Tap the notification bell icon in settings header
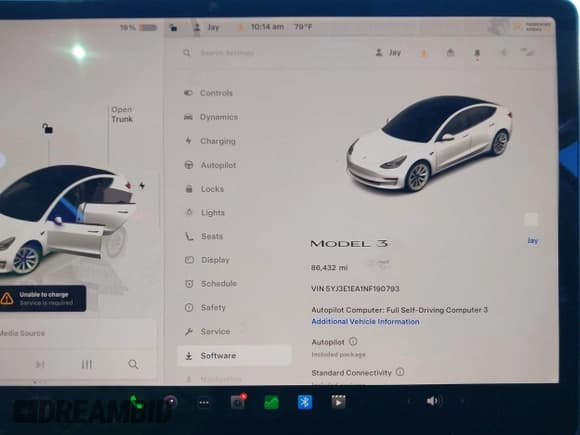The height and width of the screenshot is (435, 580). pyautogui.click(x=477, y=54)
